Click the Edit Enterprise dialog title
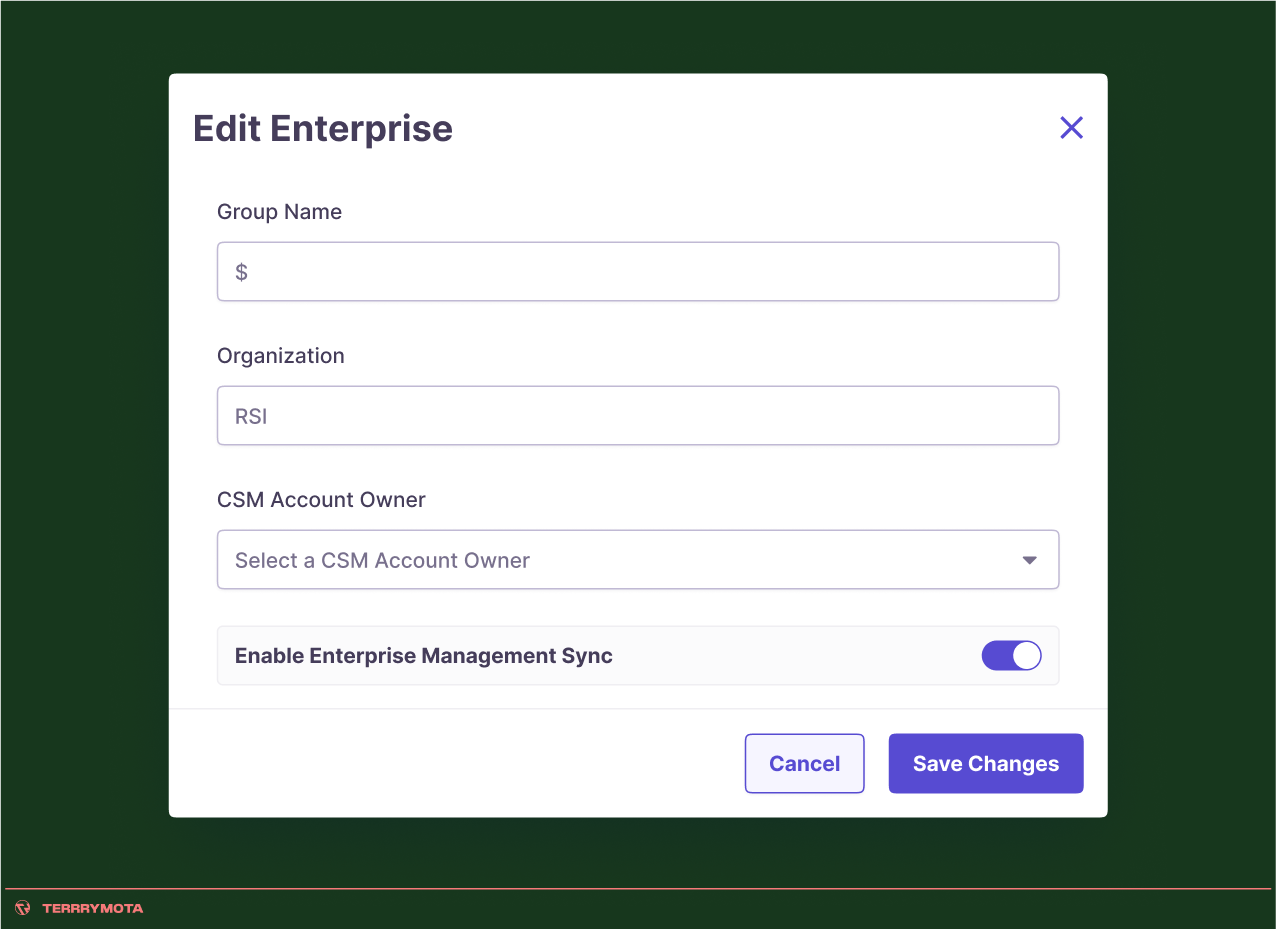1276x929 pixels. point(322,128)
